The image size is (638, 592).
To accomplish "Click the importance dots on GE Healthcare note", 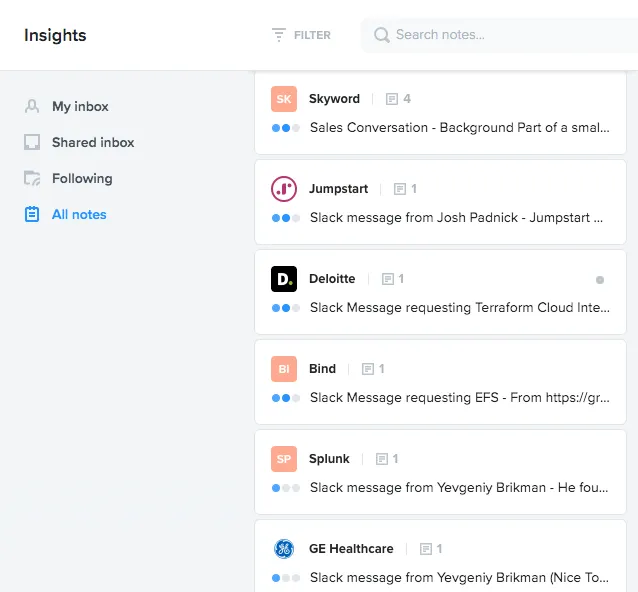I will [x=286, y=577].
